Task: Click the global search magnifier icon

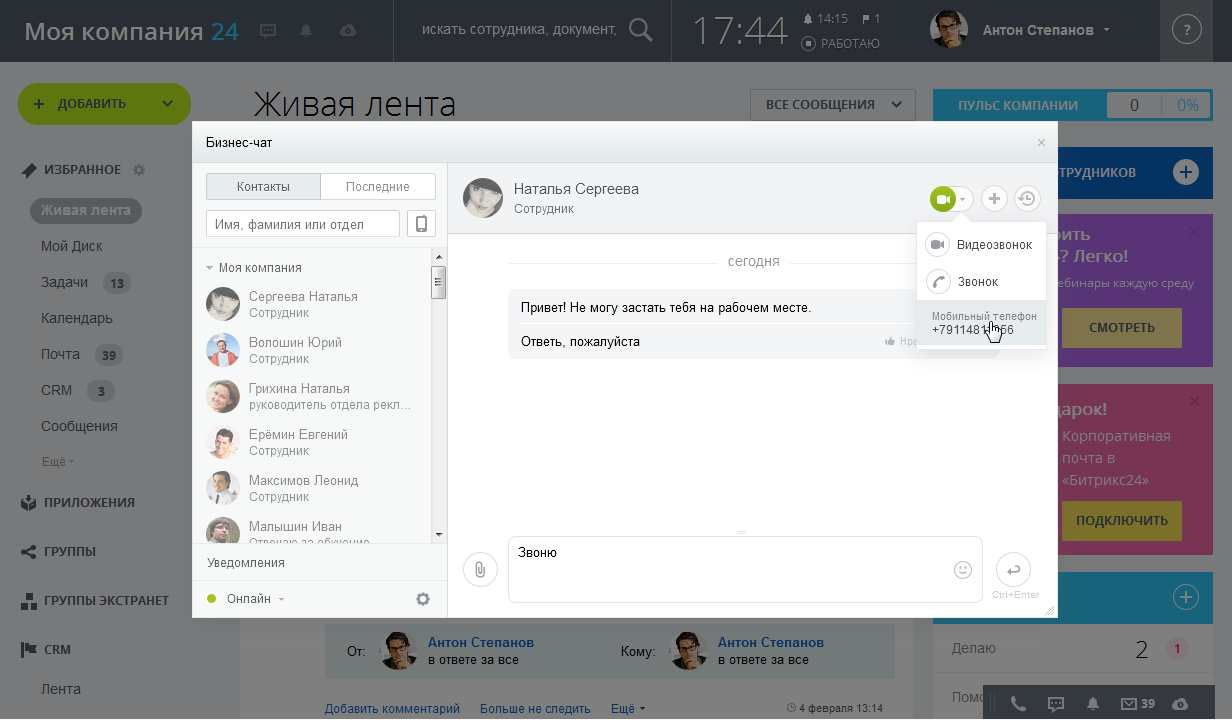Action: click(x=640, y=29)
